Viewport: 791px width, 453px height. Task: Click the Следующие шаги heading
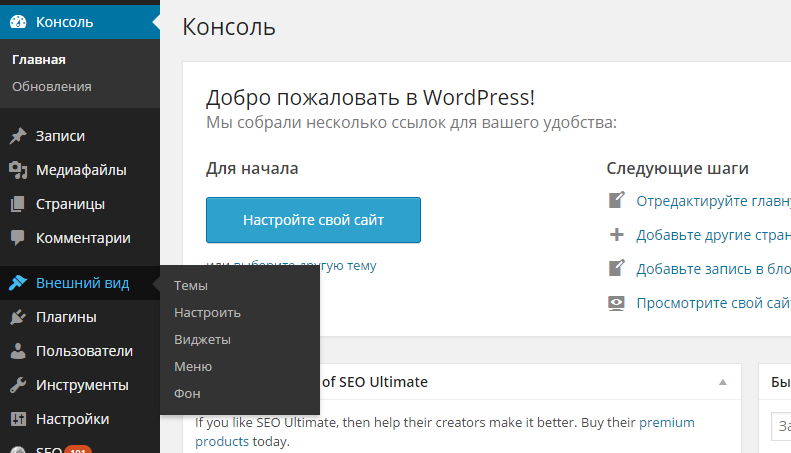677,168
